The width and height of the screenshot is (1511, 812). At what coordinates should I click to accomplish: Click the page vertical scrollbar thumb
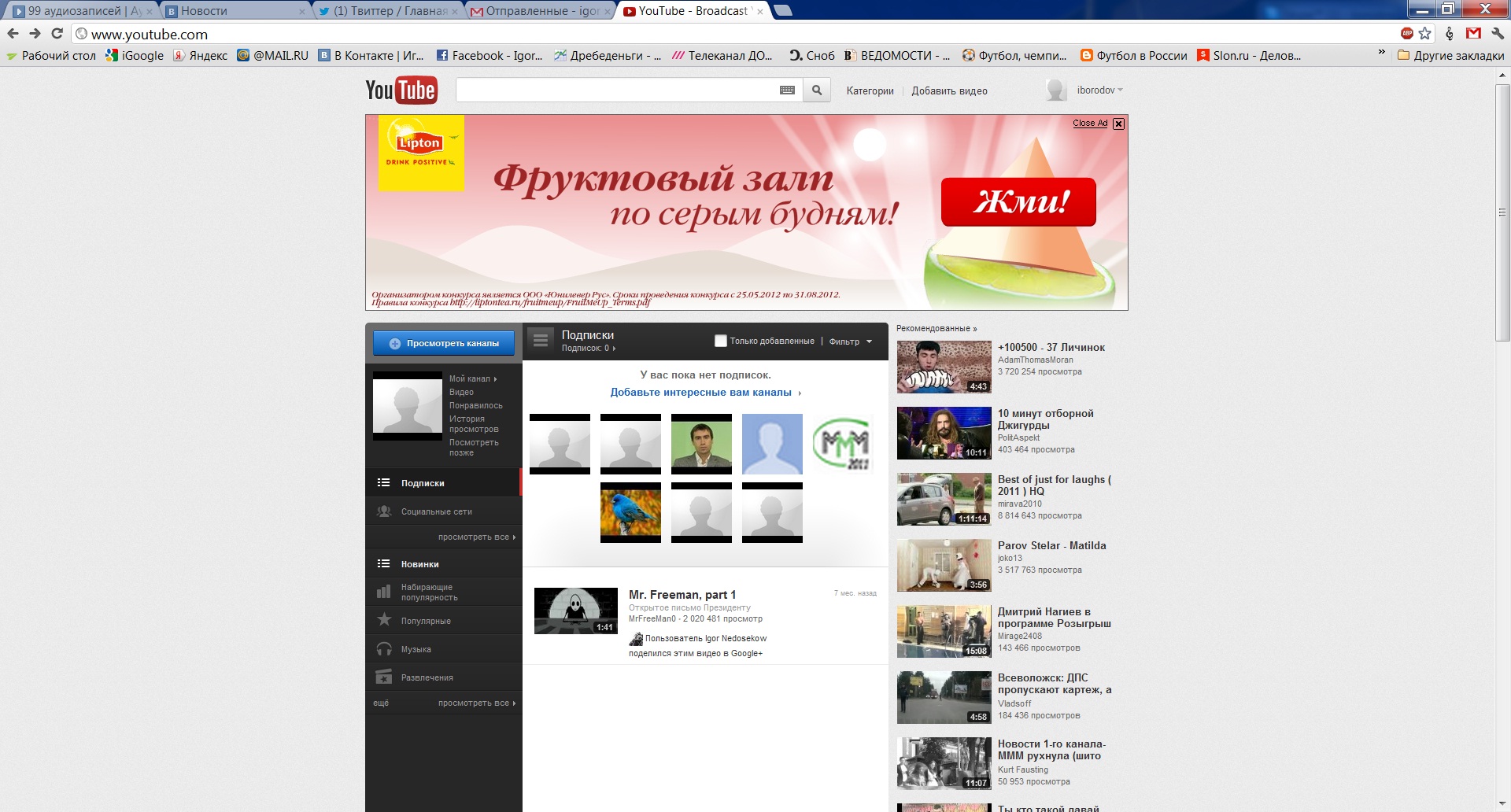click(1502, 212)
